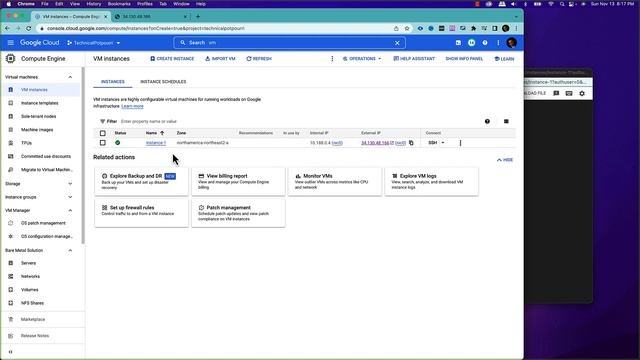The image size is (640, 360).
Task: Expand the Instance groups section
Action: tap(70, 197)
